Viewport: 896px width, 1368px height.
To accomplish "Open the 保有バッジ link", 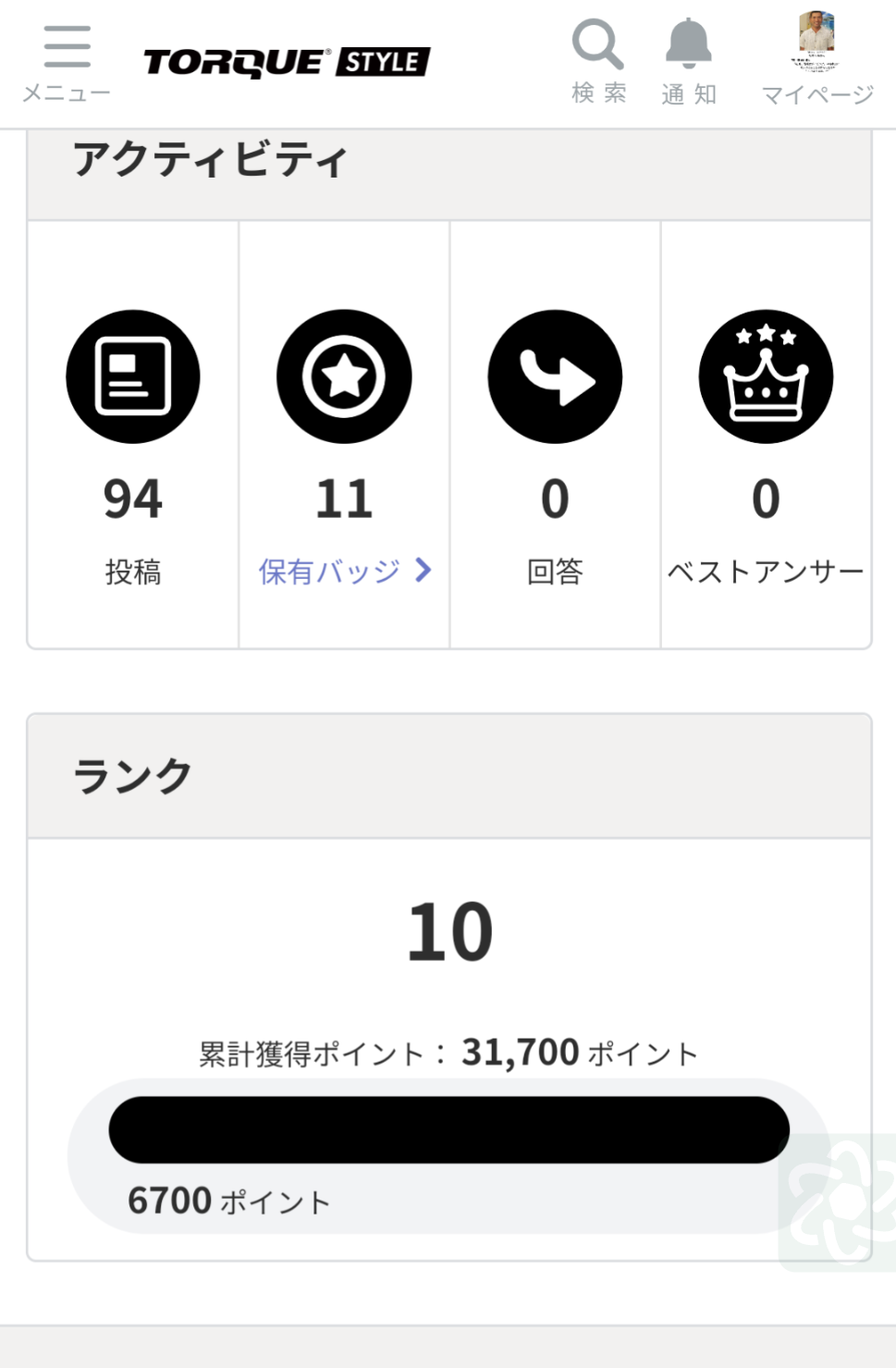I will [x=329, y=572].
